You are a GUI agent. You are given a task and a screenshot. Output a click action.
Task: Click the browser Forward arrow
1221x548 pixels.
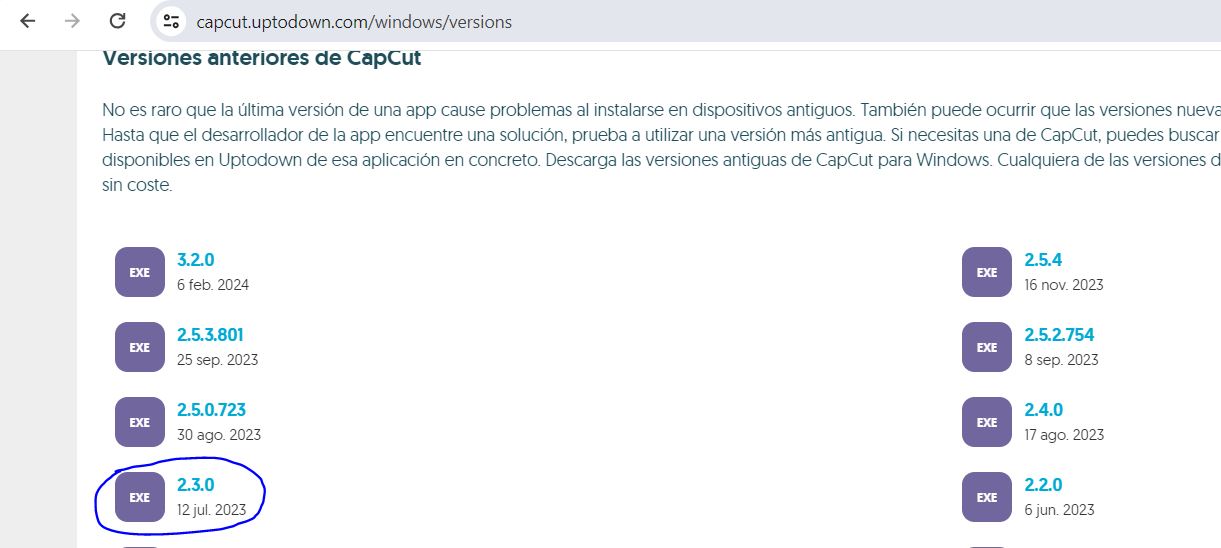pos(72,21)
